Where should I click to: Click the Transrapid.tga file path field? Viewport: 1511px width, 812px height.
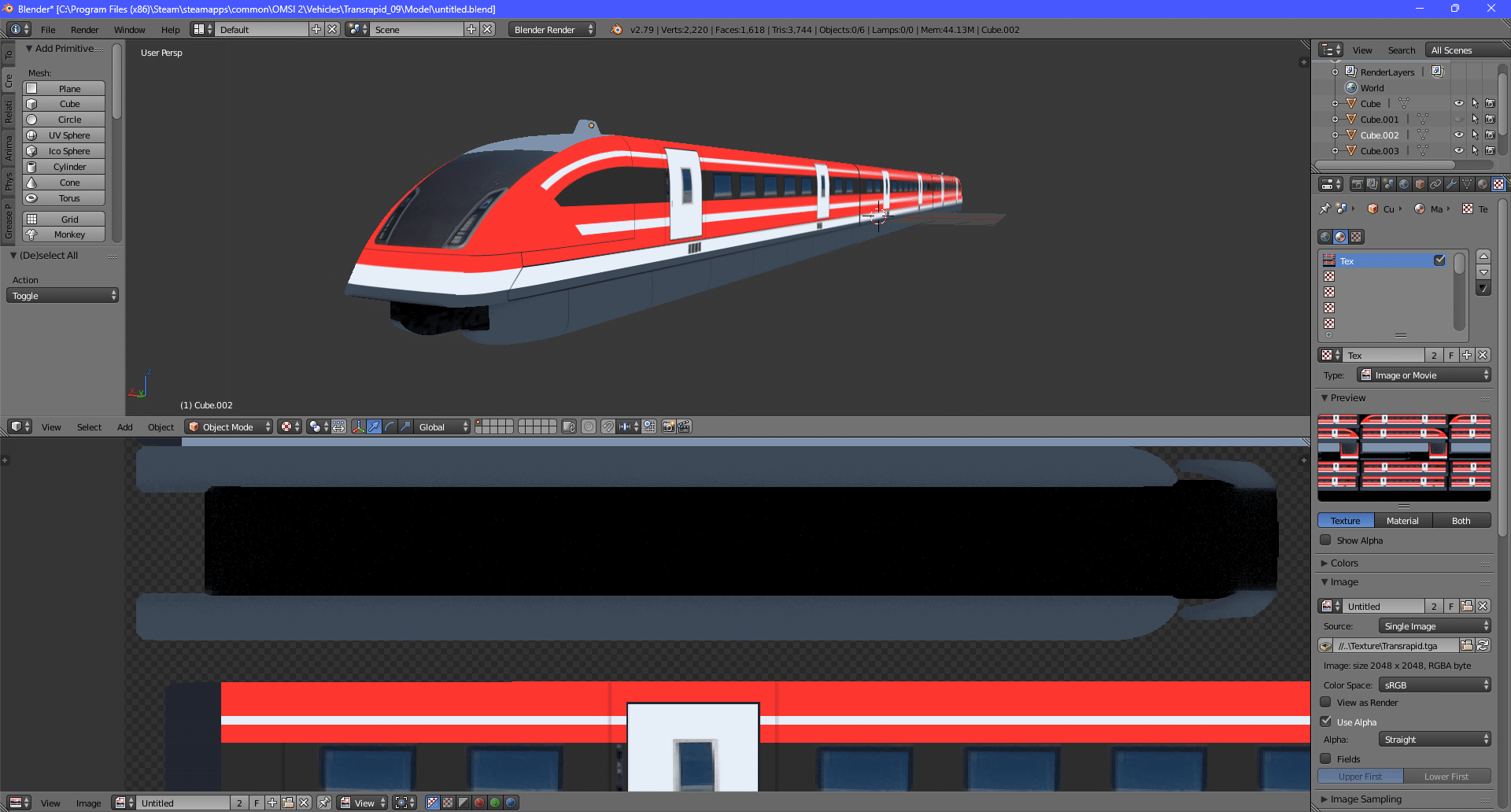tap(1393, 646)
